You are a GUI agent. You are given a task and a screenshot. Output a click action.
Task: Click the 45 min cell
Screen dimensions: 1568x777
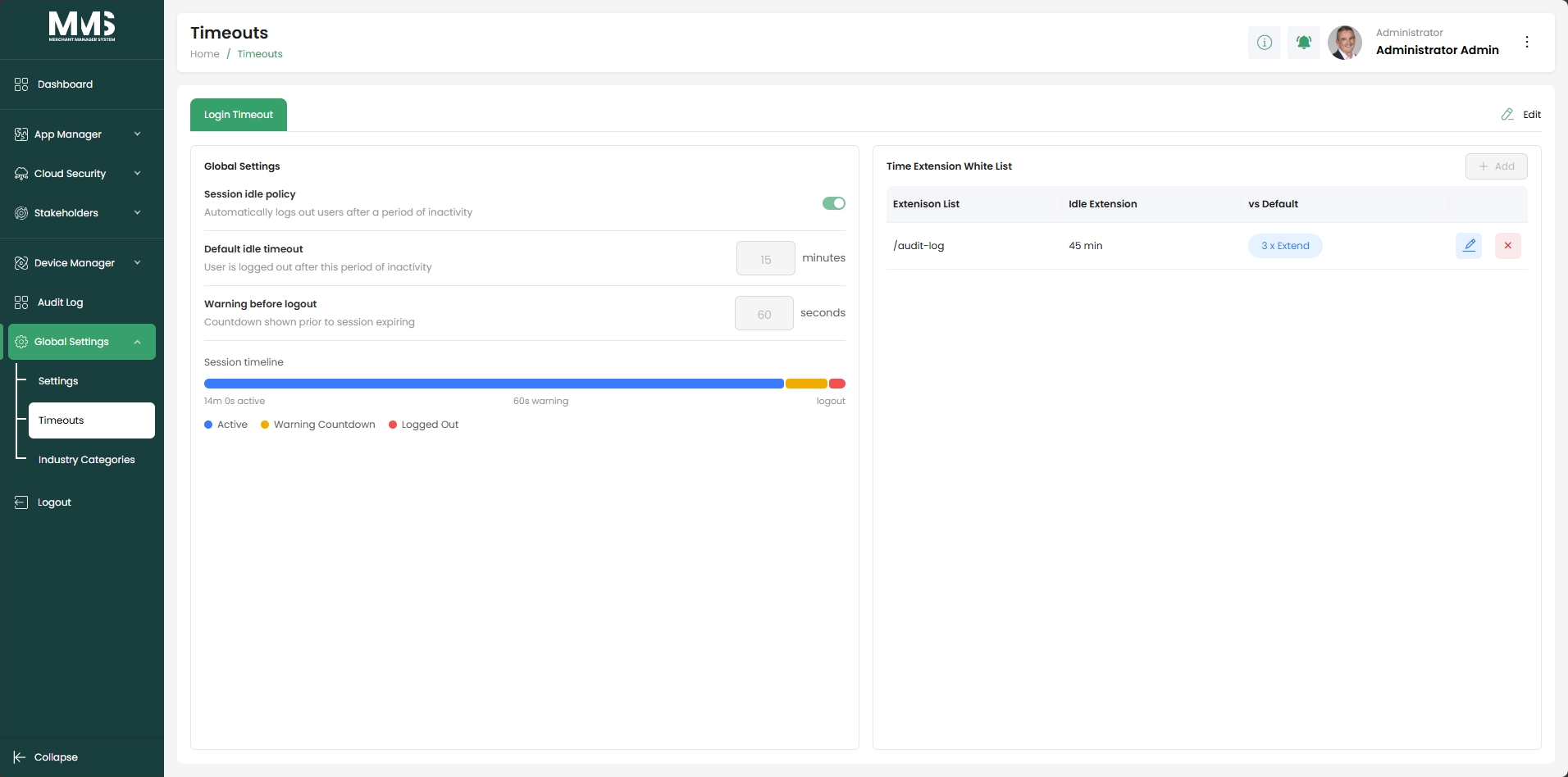(1086, 246)
